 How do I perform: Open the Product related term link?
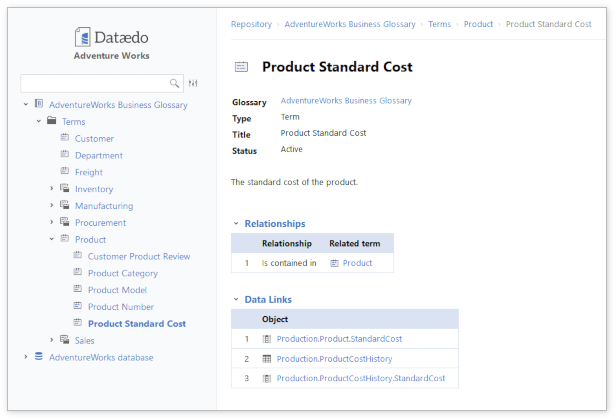pyautogui.click(x=357, y=263)
